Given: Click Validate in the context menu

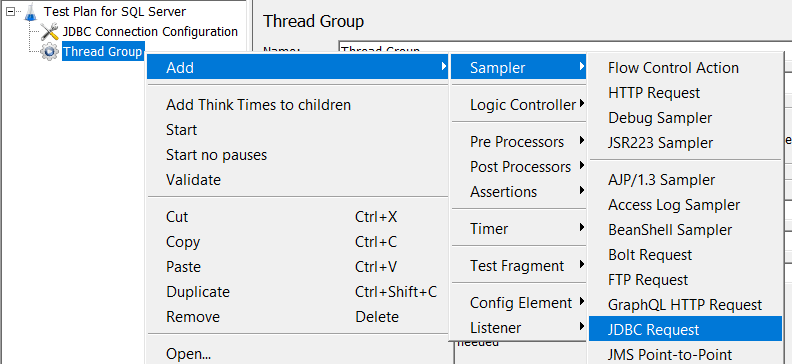Looking at the screenshot, I should tap(298, 180).
